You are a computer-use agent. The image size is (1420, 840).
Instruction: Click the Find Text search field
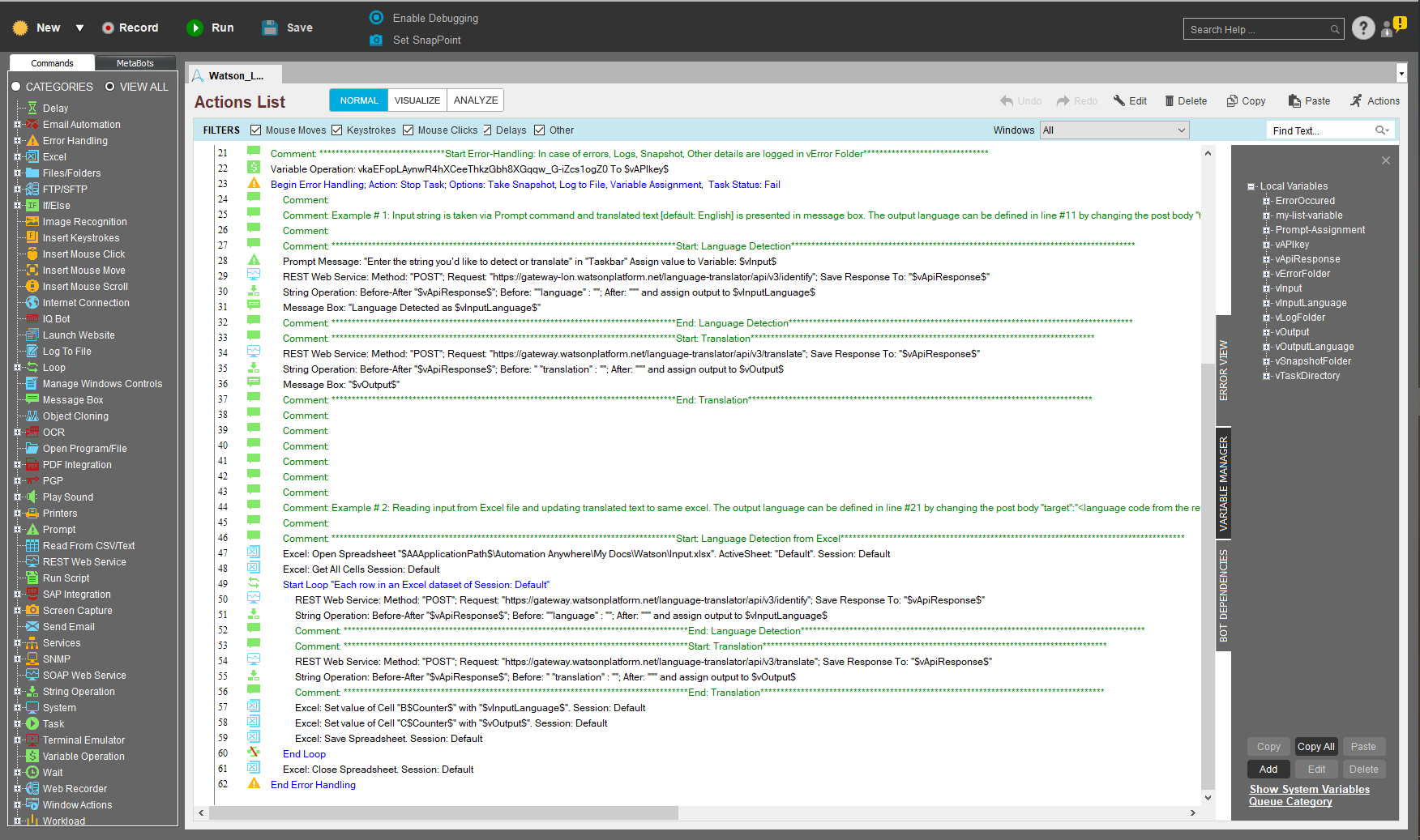pyautogui.click(x=1320, y=130)
